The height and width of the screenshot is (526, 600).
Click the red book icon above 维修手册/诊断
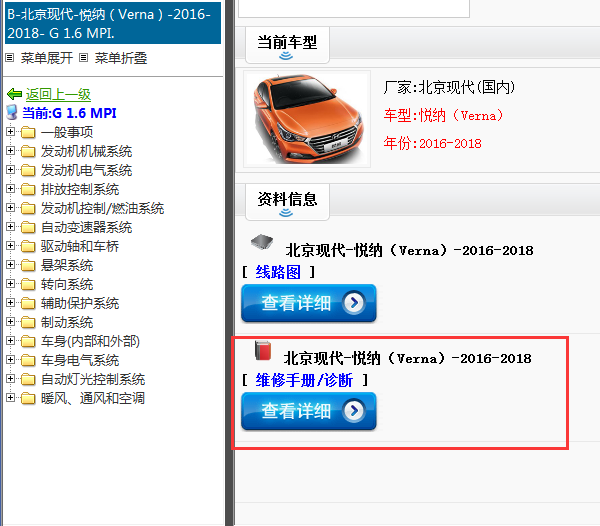[x=263, y=350]
